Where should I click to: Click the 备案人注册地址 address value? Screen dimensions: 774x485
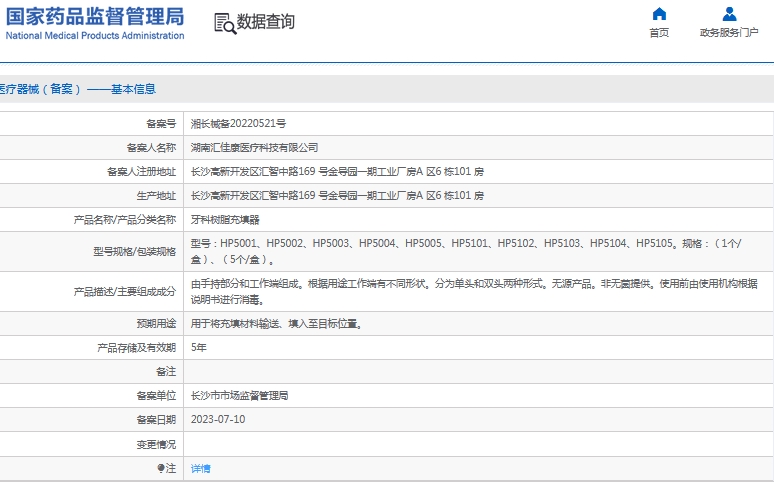[337, 171]
